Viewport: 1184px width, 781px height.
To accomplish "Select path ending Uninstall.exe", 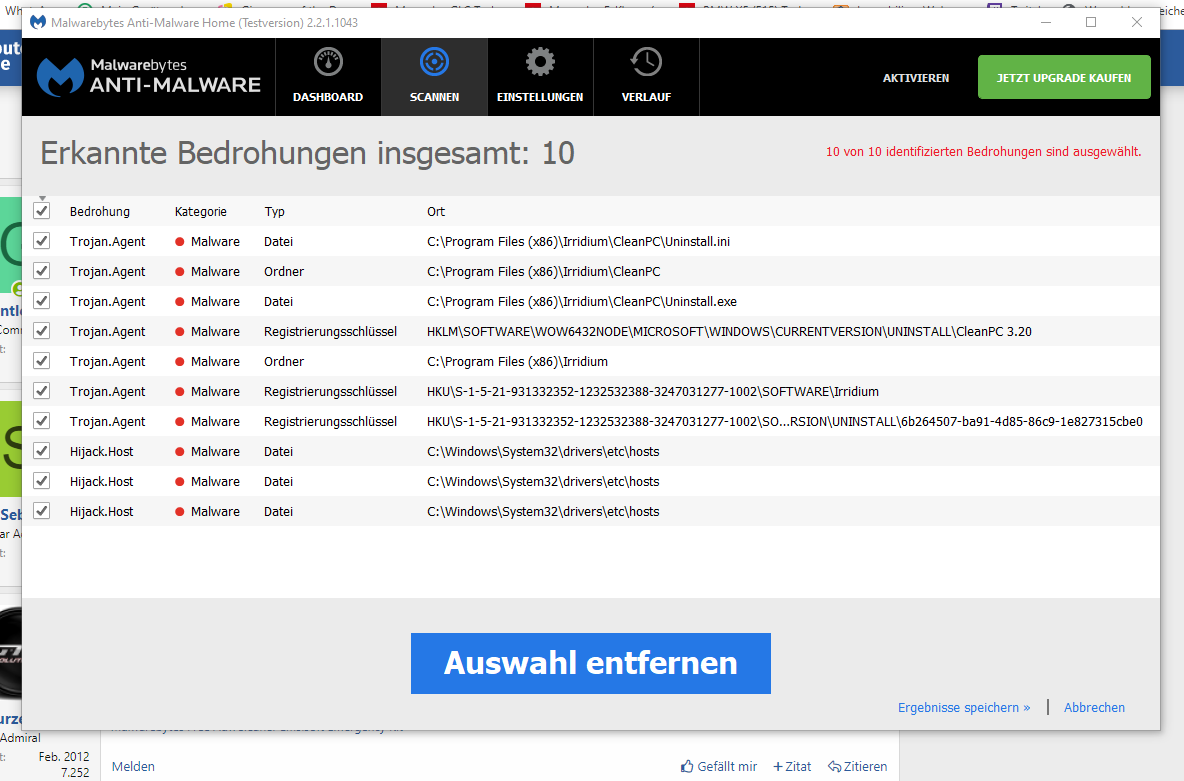I will (x=581, y=301).
